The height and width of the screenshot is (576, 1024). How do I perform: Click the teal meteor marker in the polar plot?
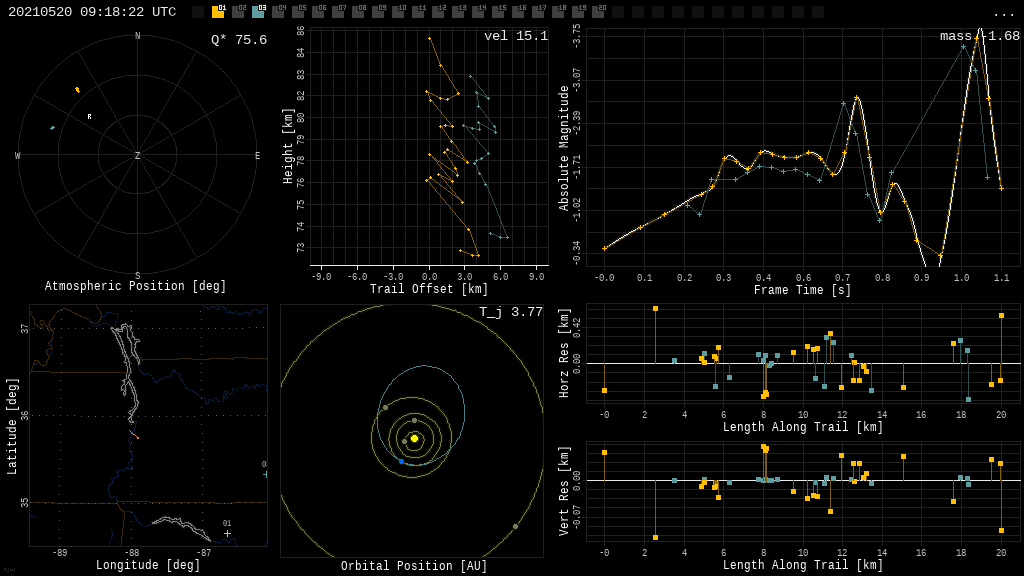53,128
